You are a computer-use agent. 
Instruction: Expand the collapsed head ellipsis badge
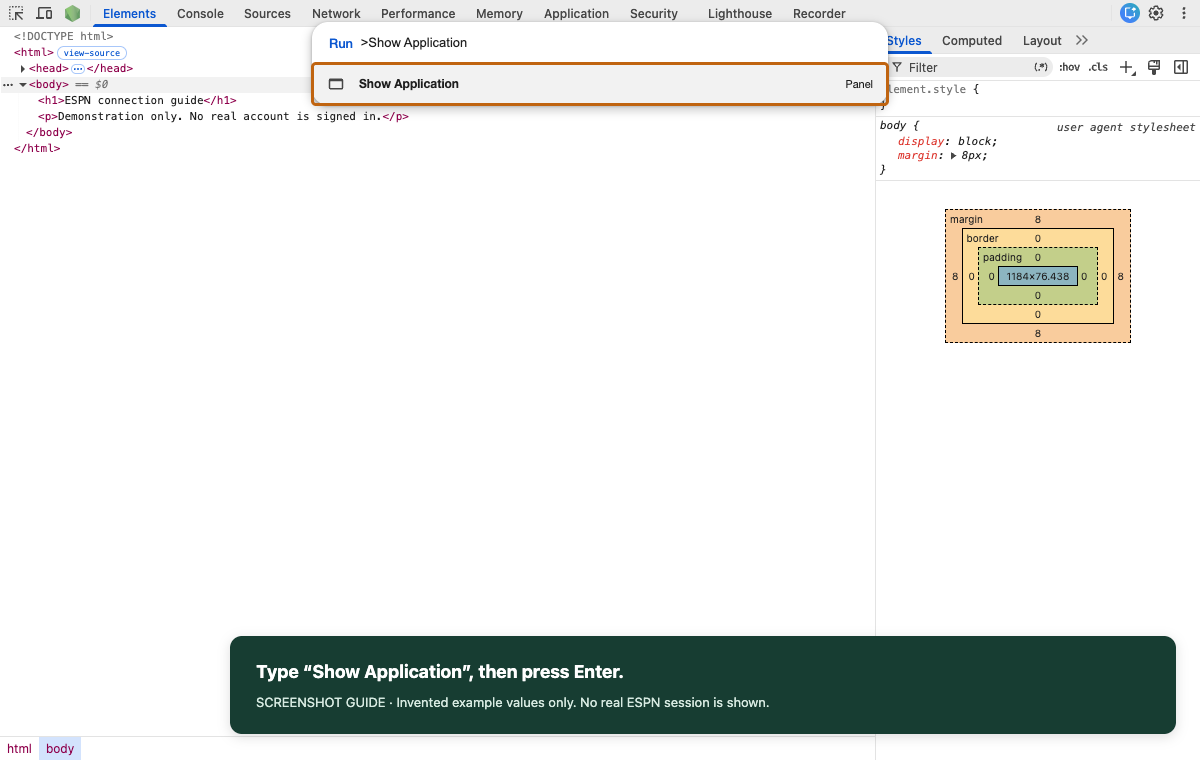tap(78, 68)
